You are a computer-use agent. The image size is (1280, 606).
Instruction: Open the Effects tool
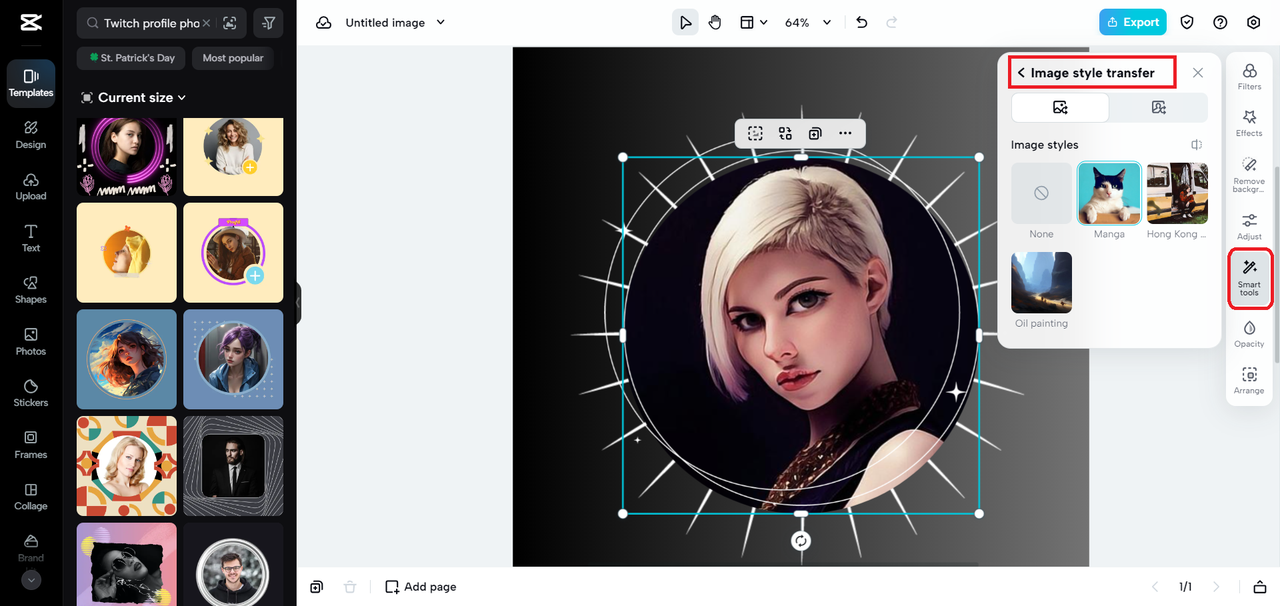click(x=1249, y=123)
